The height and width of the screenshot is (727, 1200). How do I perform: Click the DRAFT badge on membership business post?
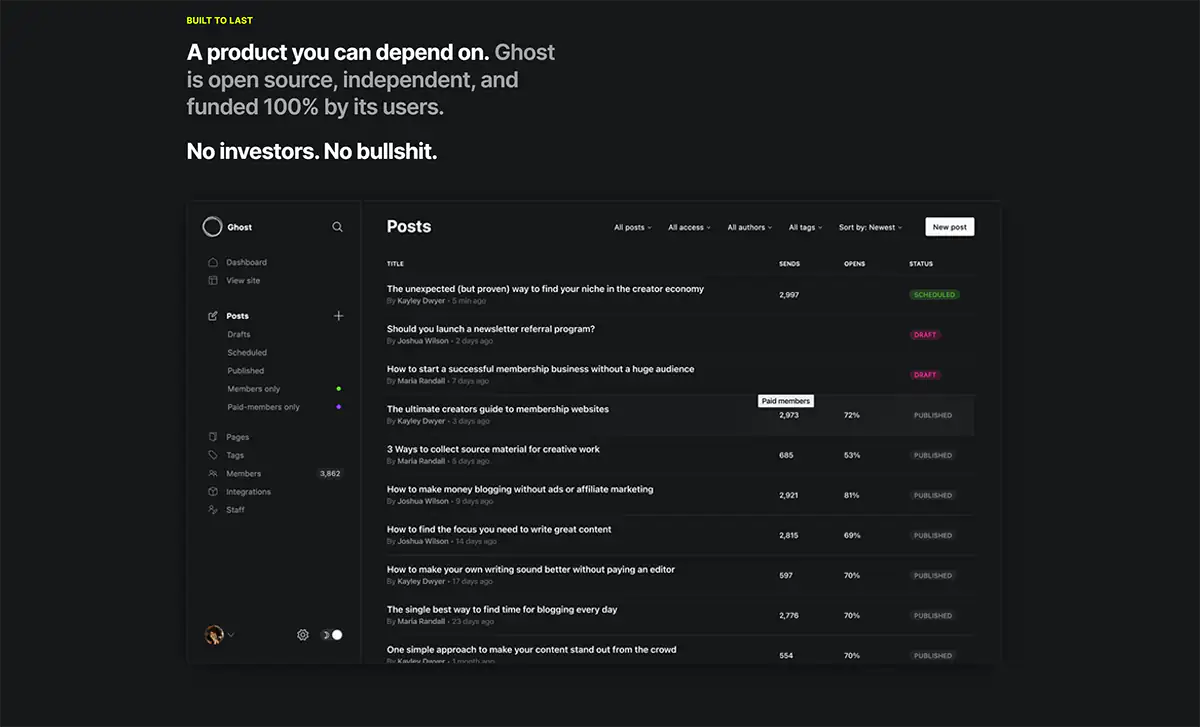(x=925, y=375)
